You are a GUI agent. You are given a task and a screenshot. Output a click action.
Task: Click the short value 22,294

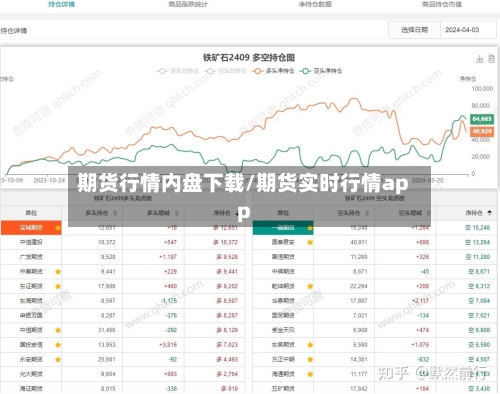point(359,286)
